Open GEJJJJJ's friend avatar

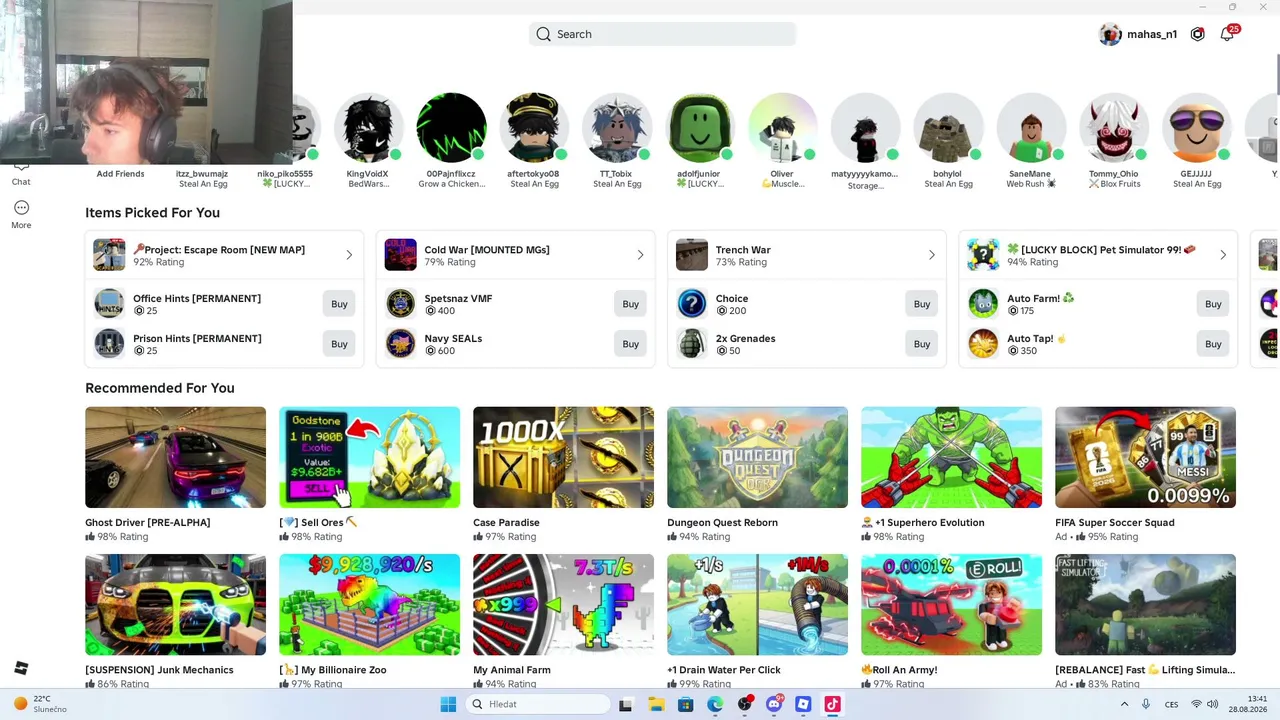[1196, 128]
